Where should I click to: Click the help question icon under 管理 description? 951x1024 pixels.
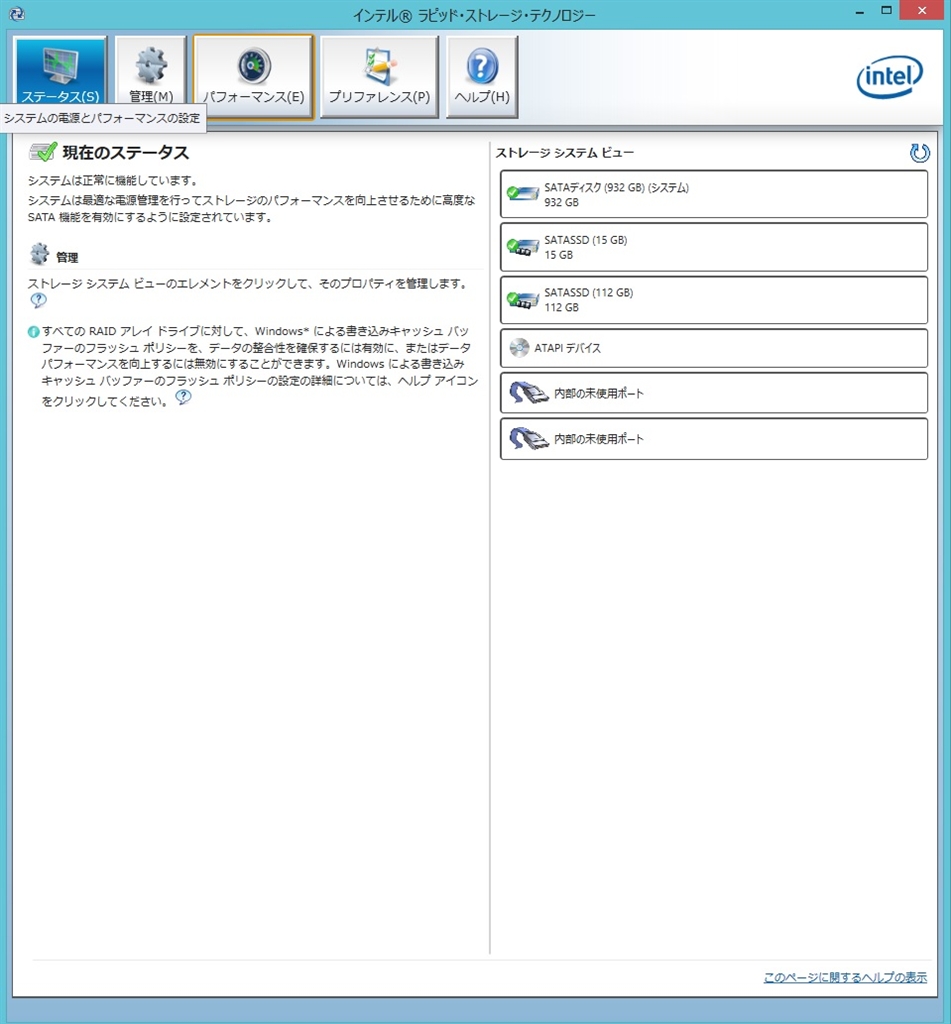point(39,300)
